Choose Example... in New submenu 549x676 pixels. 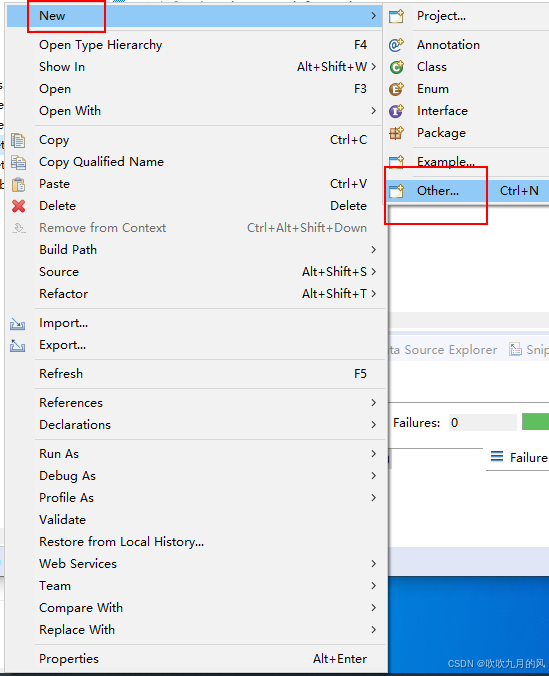click(x=467, y=162)
